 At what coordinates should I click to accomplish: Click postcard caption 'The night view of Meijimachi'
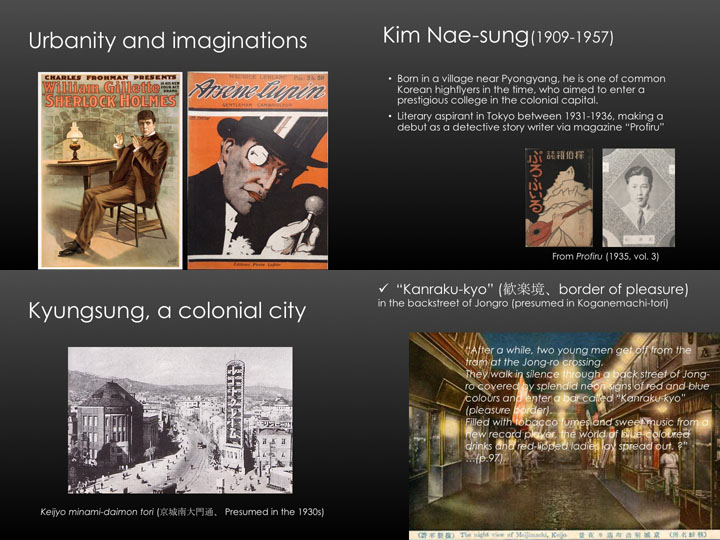(x=512, y=535)
